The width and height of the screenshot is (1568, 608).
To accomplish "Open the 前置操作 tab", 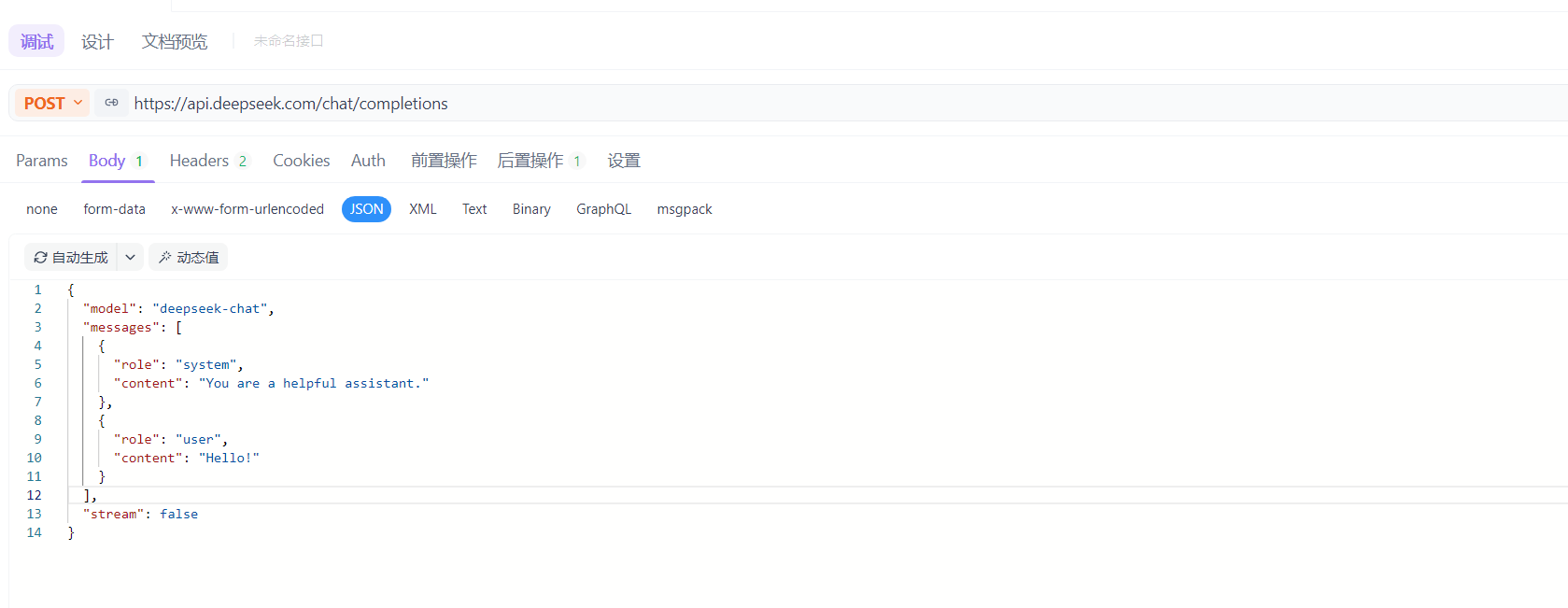I will (444, 161).
